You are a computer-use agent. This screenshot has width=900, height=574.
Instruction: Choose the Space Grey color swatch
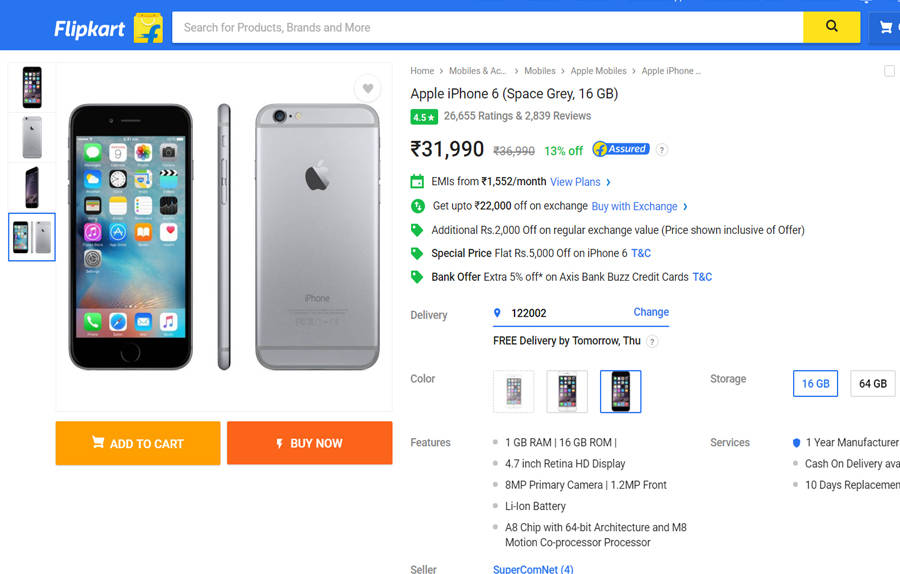pos(620,391)
